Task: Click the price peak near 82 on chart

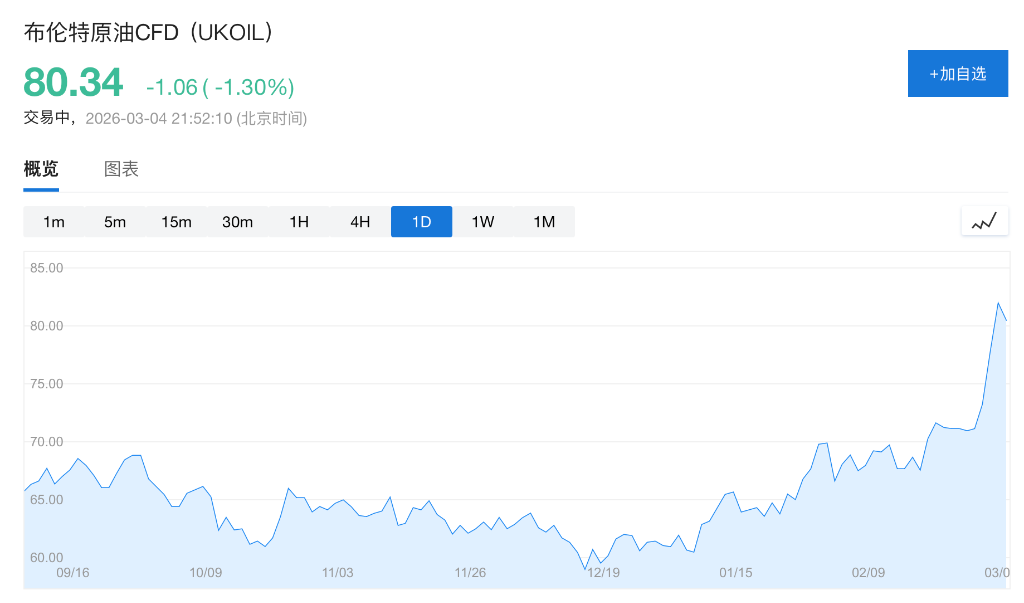Action: pos(998,303)
